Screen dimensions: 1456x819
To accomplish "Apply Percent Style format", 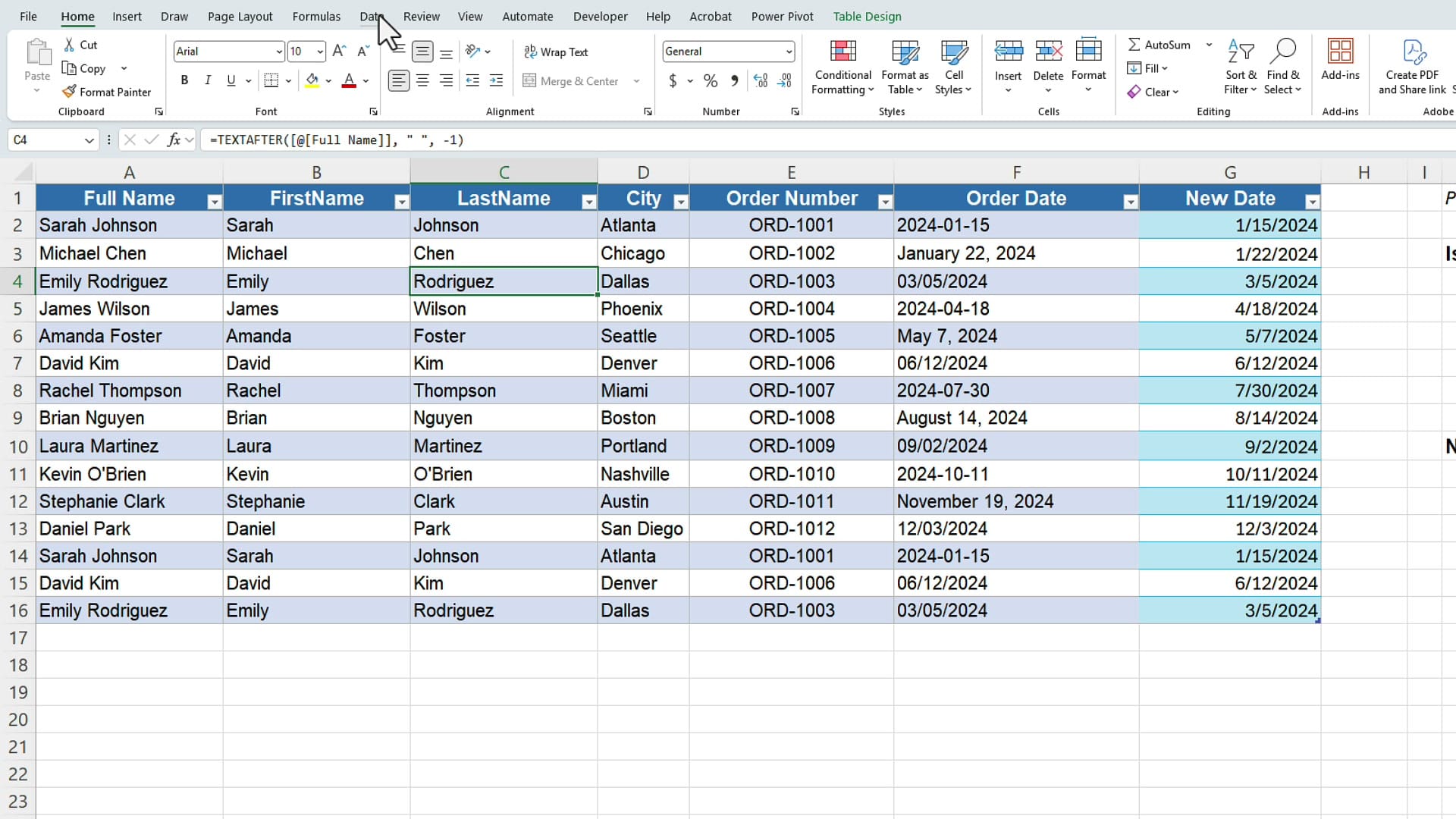I will click(x=711, y=80).
